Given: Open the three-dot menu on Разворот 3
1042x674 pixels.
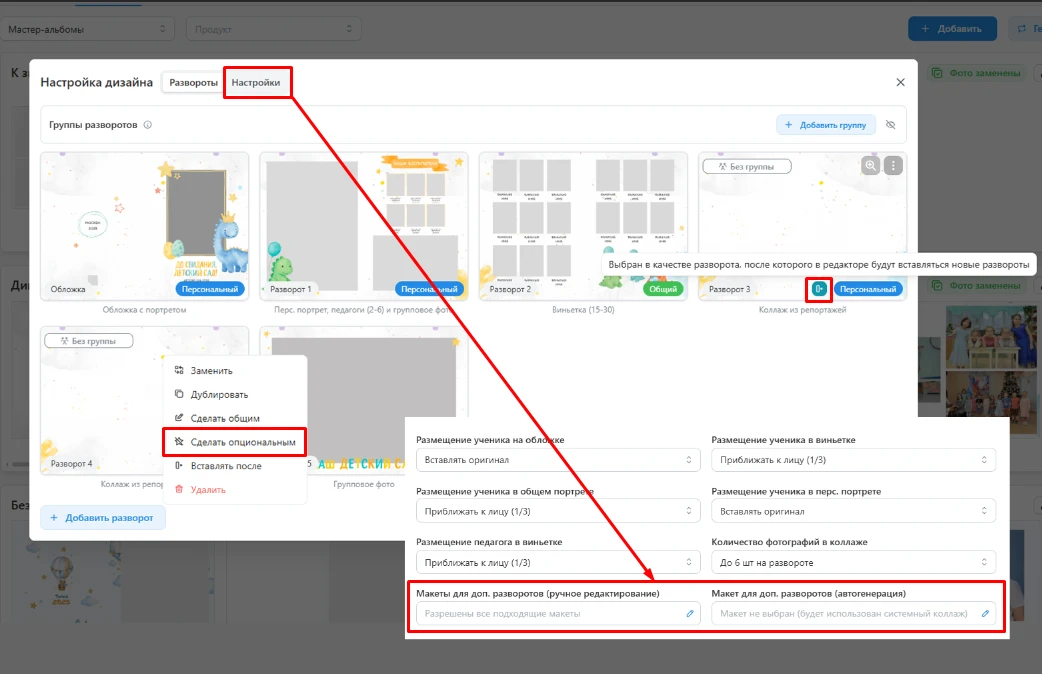Looking at the screenshot, I should (x=893, y=166).
